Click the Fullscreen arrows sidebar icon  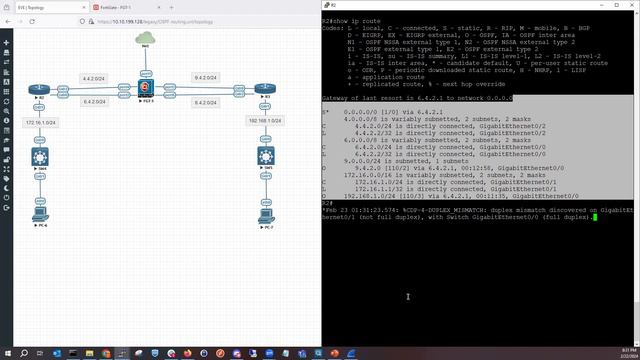pos(6,169)
